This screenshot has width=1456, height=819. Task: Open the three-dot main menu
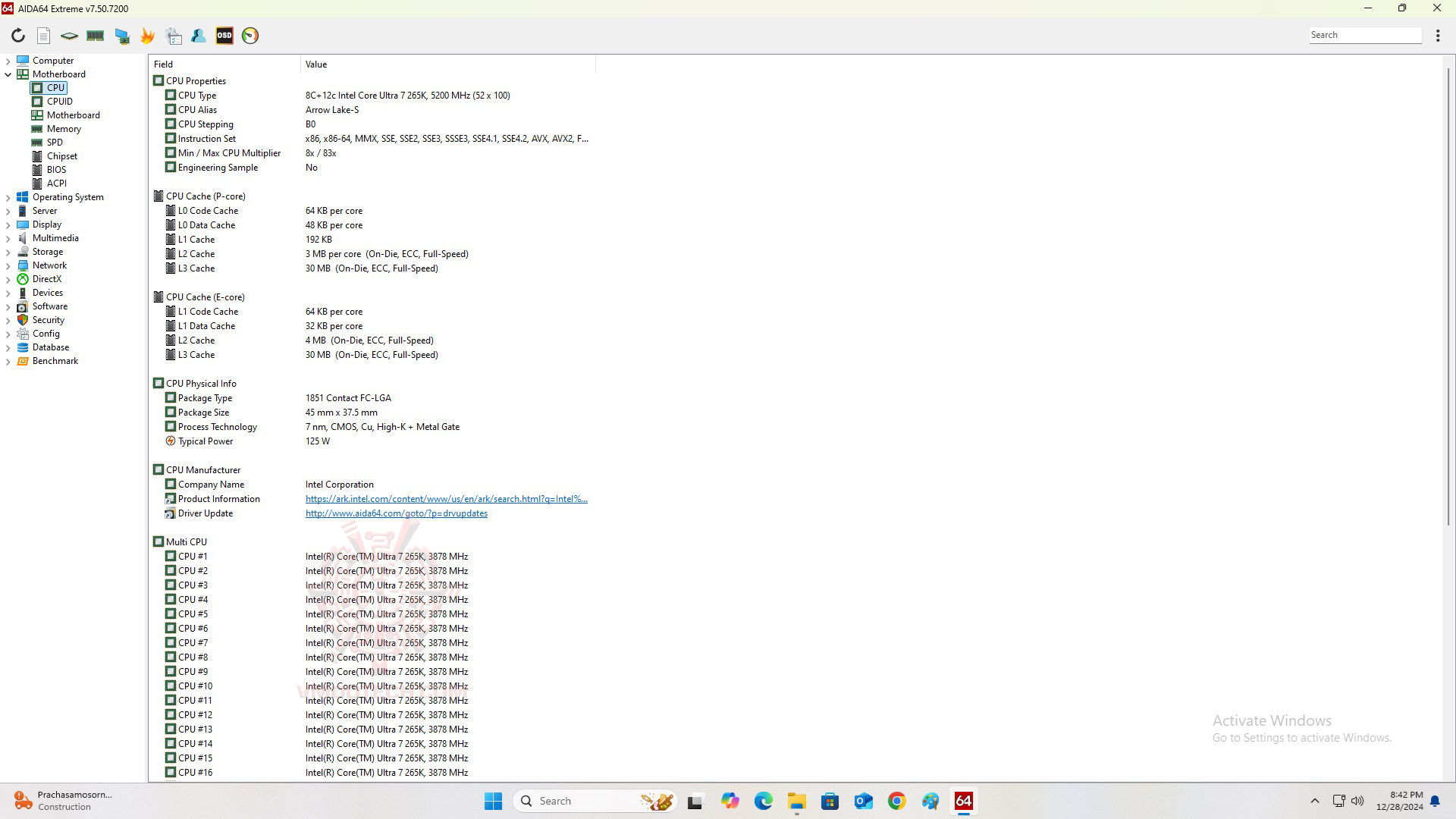coord(1438,36)
